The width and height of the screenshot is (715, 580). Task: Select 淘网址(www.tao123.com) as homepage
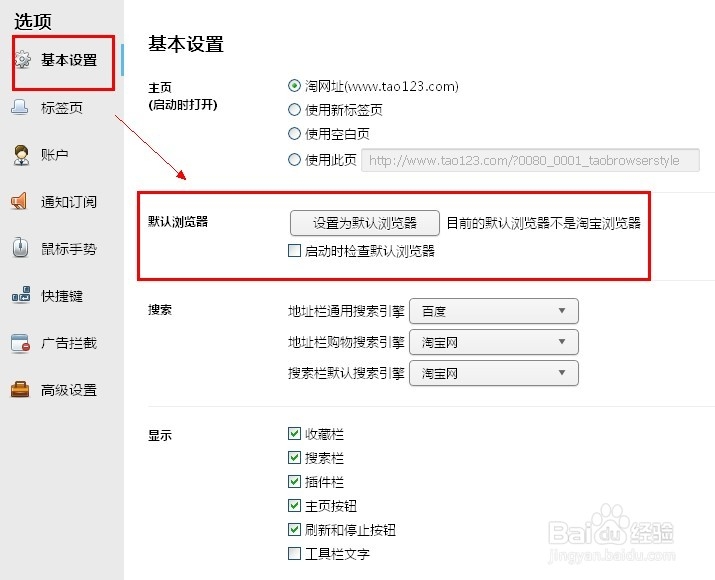[295, 86]
